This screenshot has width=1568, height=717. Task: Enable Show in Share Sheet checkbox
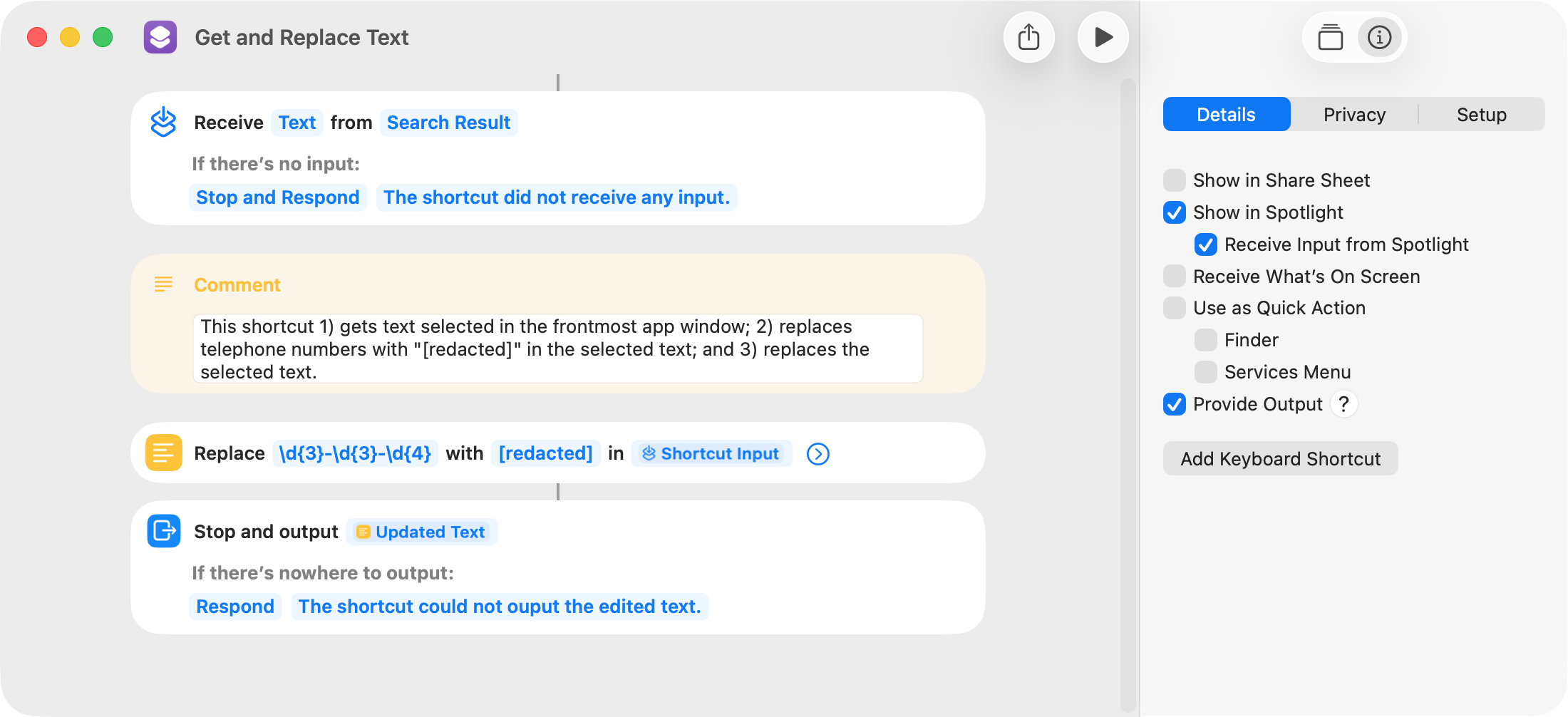coord(1175,180)
